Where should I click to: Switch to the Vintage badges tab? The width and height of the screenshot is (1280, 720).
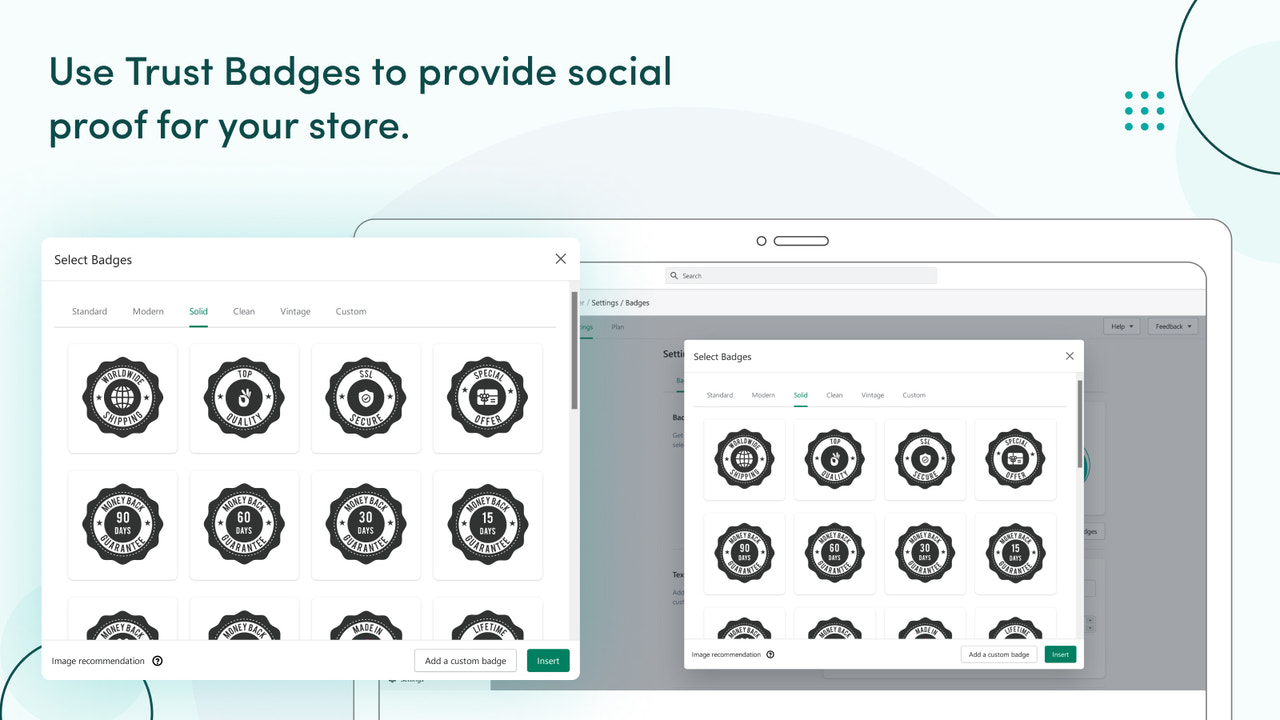point(295,311)
